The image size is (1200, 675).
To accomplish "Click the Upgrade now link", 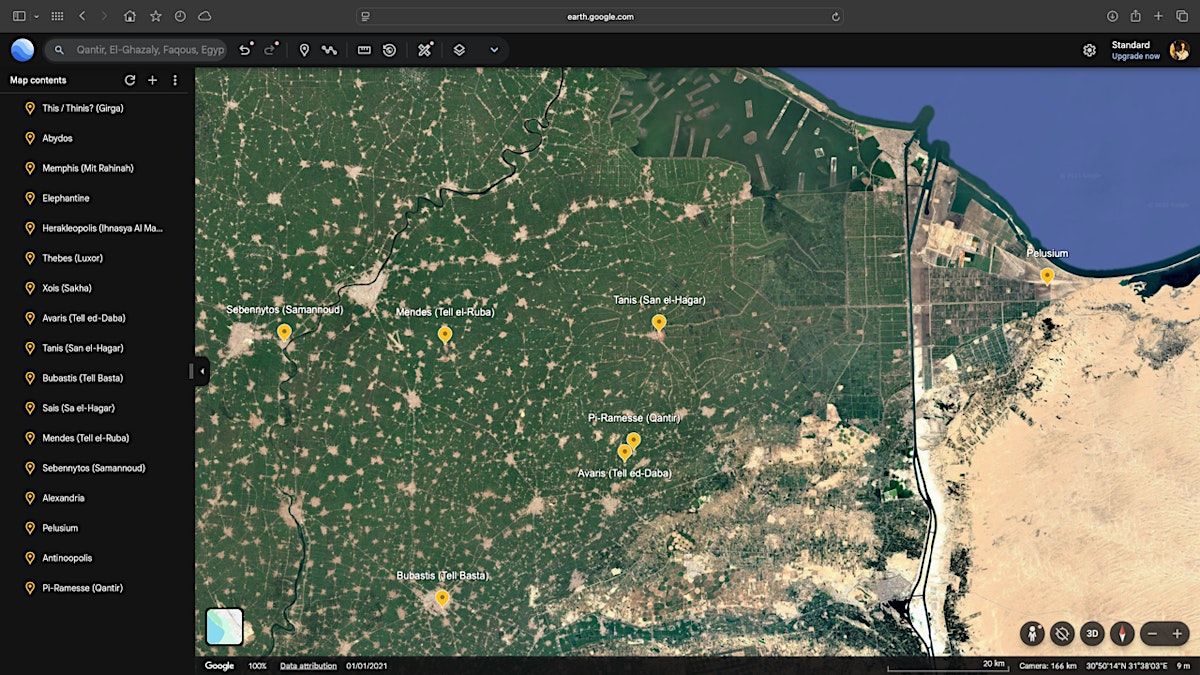I will [x=1135, y=56].
